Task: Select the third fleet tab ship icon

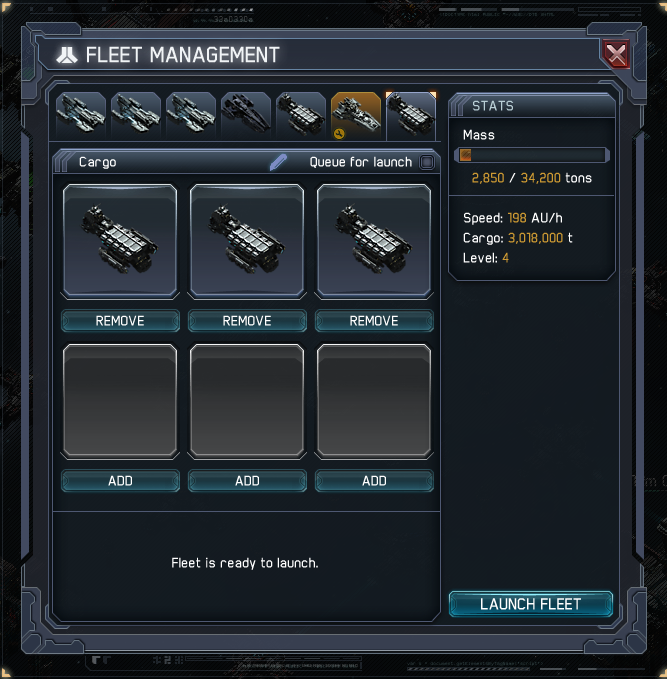Action: (x=191, y=115)
